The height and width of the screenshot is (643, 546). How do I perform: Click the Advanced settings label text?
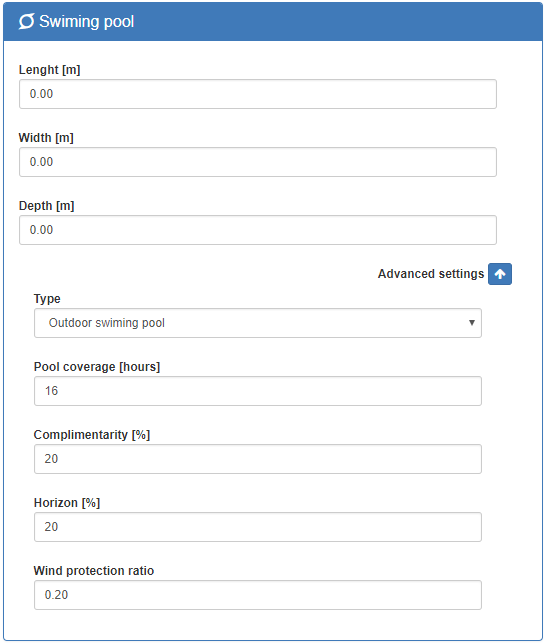431,274
